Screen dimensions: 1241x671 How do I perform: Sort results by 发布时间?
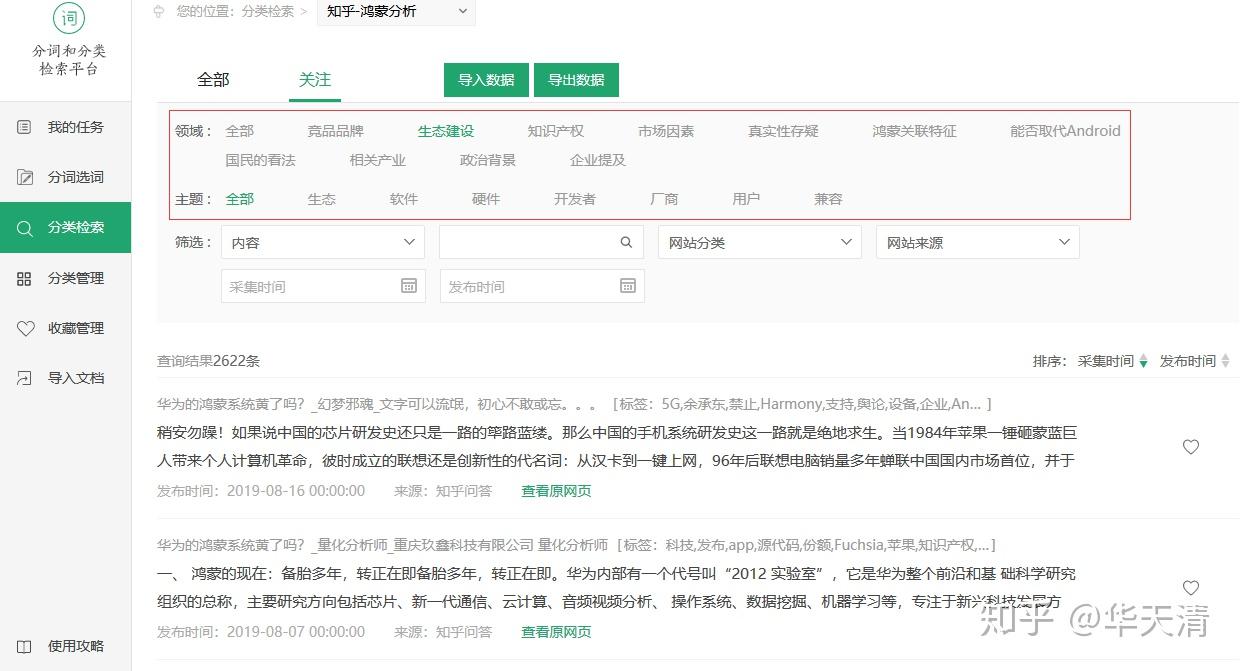pyautogui.click(x=1194, y=361)
